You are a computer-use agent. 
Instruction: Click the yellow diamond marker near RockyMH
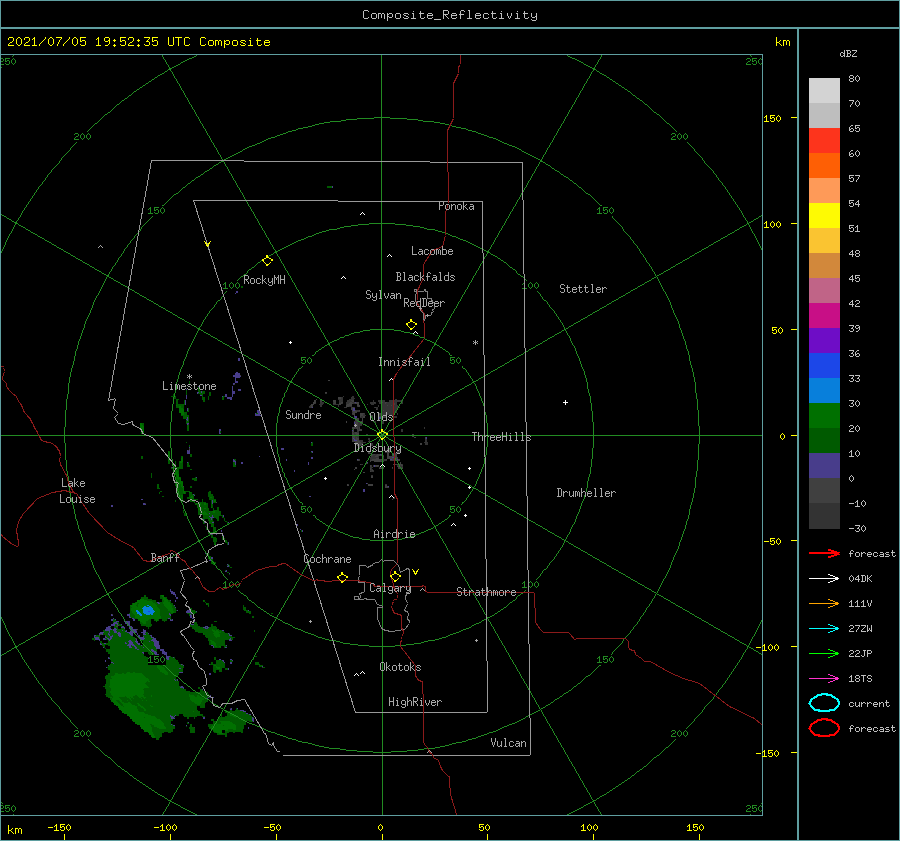point(267,261)
